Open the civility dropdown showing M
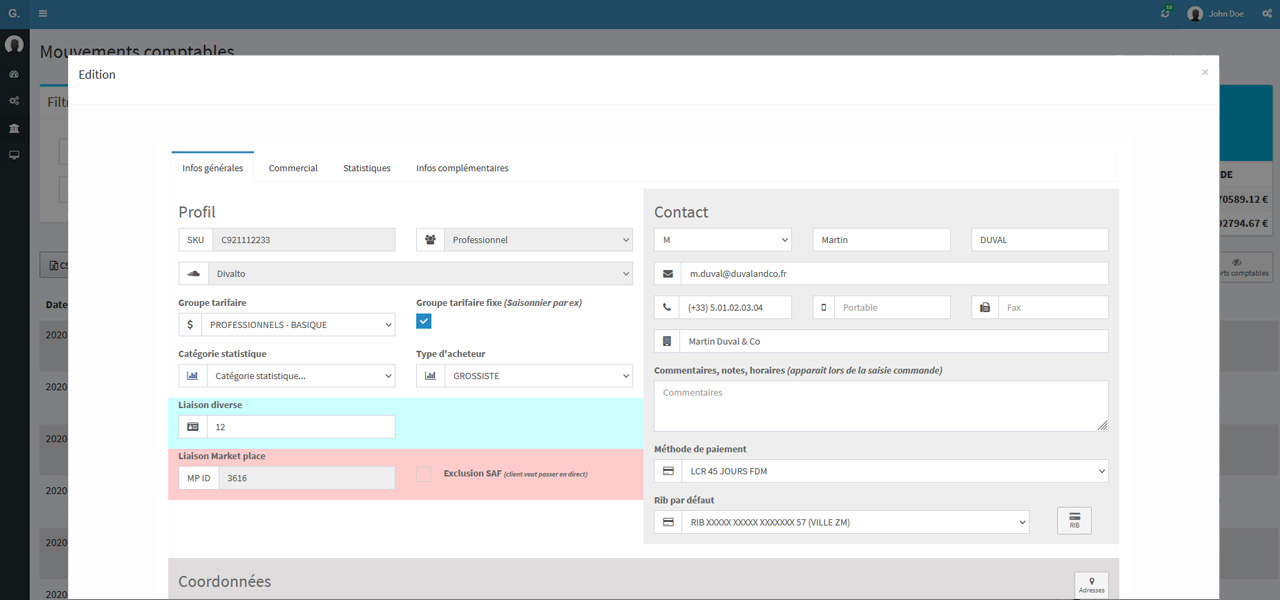1280x600 pixels. [722, 240]
